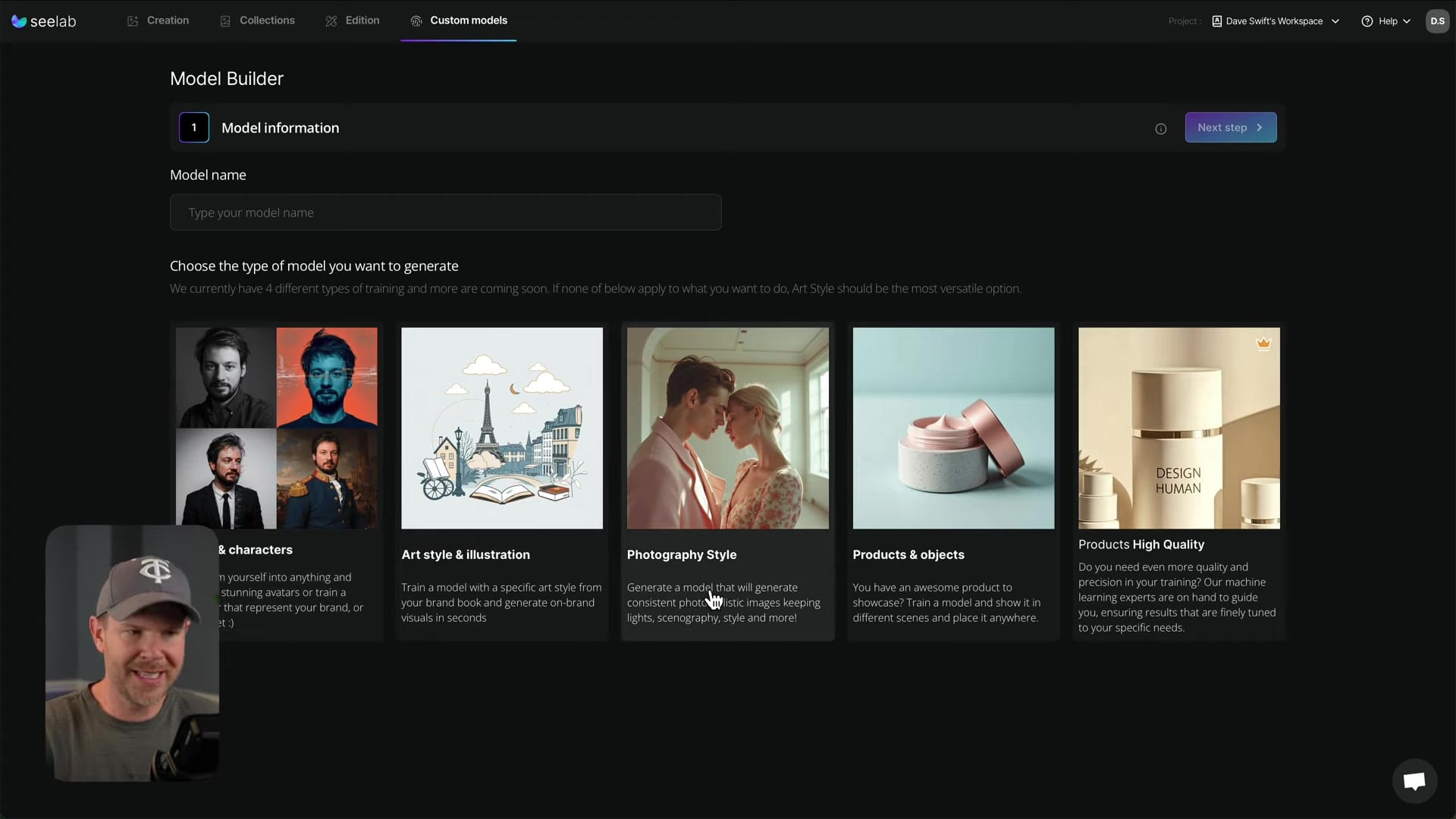Click the Edition tab icon
Screen dimensions: 1456x819
click(331, 21)
